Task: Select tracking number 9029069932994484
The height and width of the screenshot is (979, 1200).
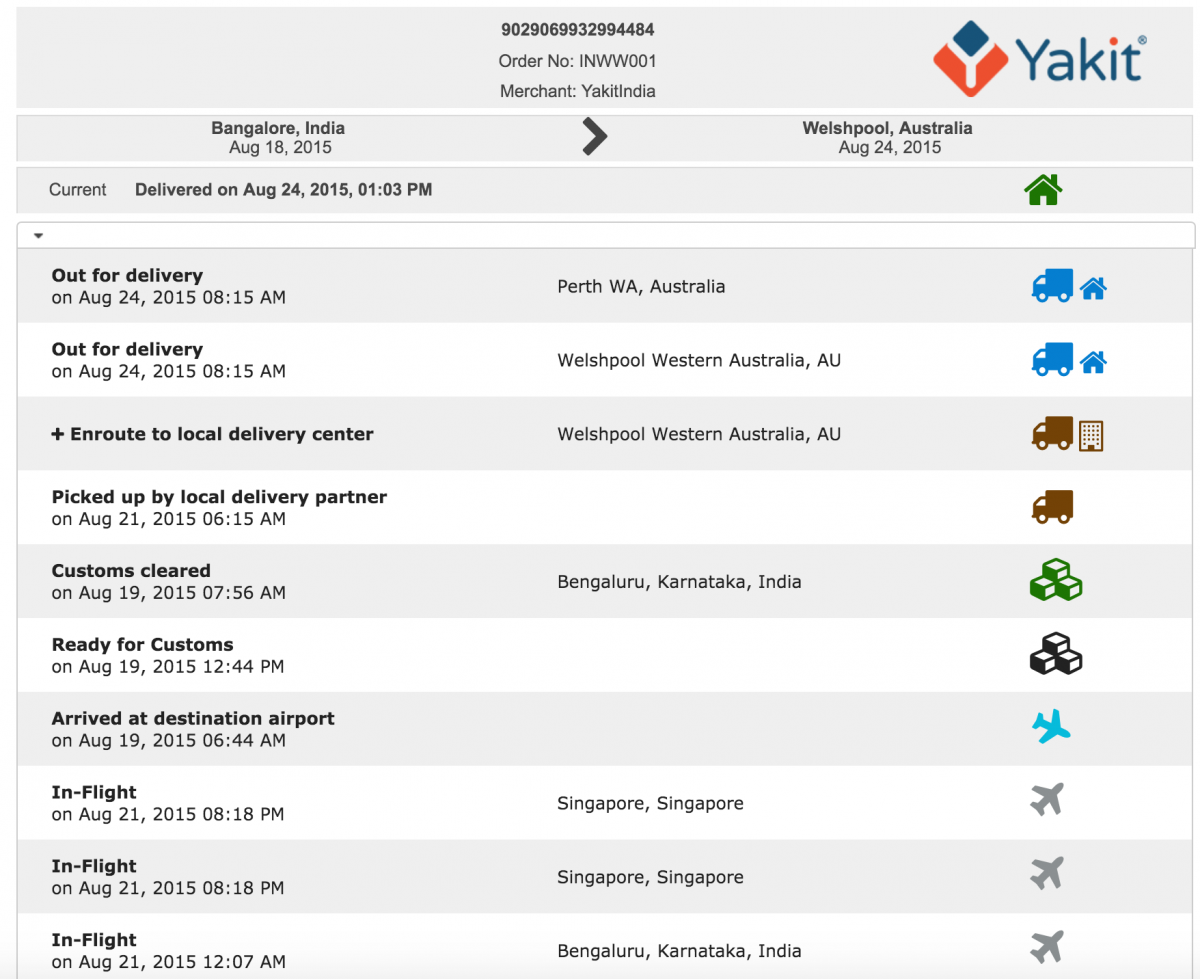Action: pyautogui.click(x=578, y=30)
